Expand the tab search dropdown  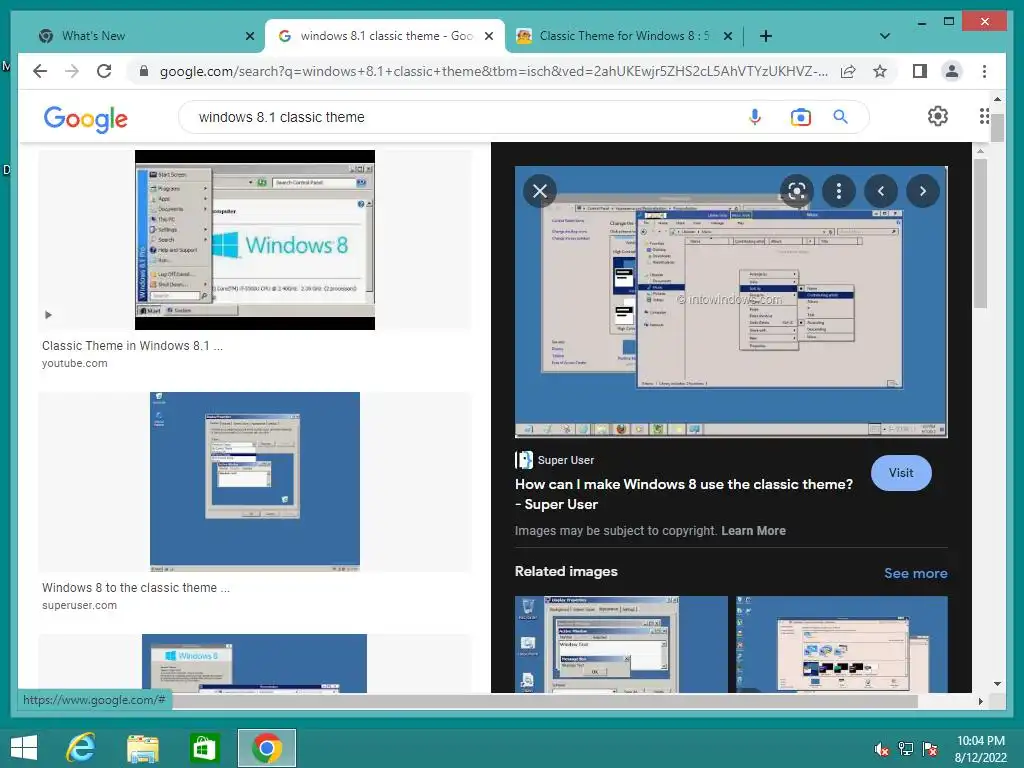click(884, 36)
